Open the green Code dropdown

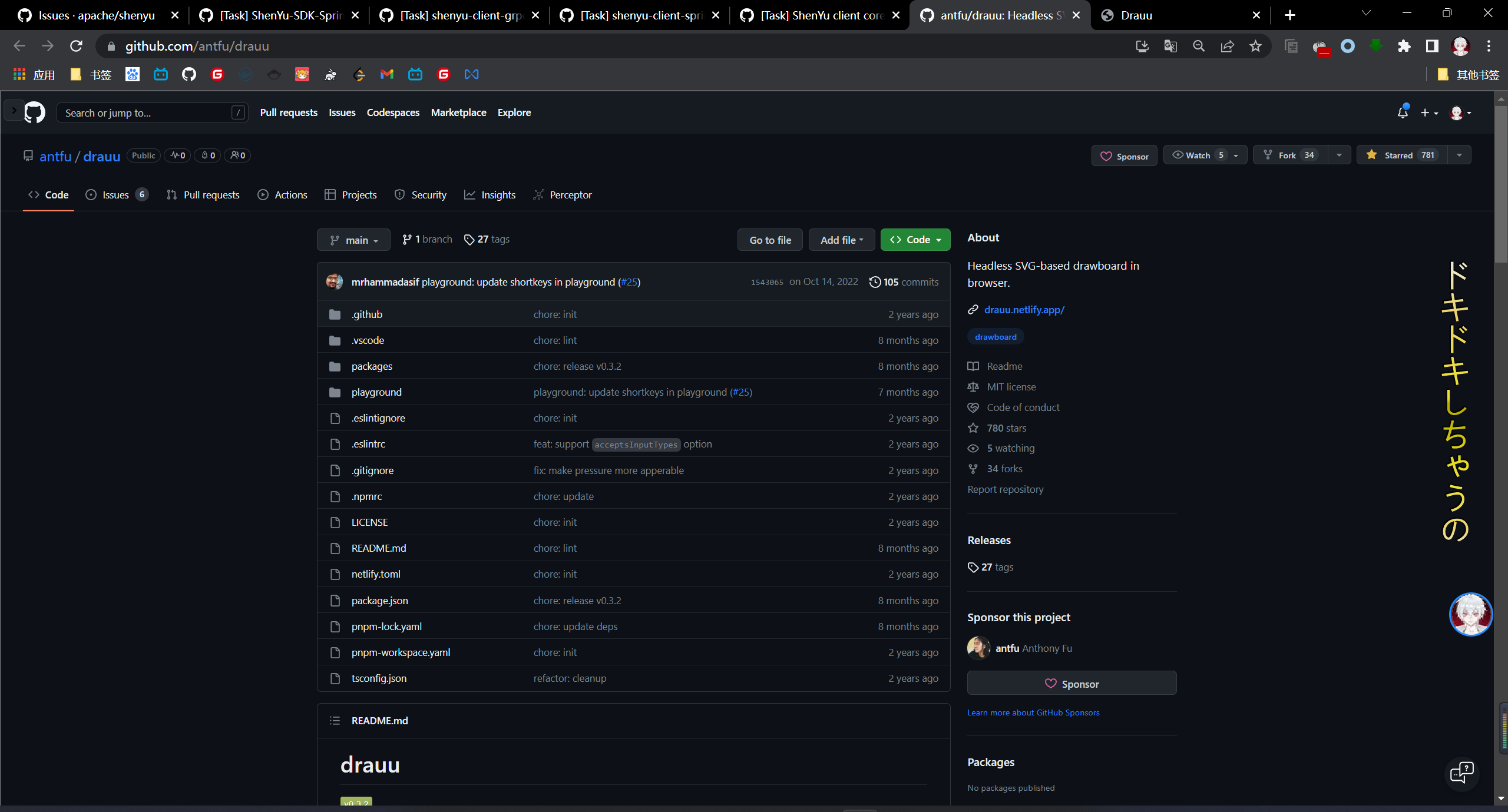pos(915,240)
